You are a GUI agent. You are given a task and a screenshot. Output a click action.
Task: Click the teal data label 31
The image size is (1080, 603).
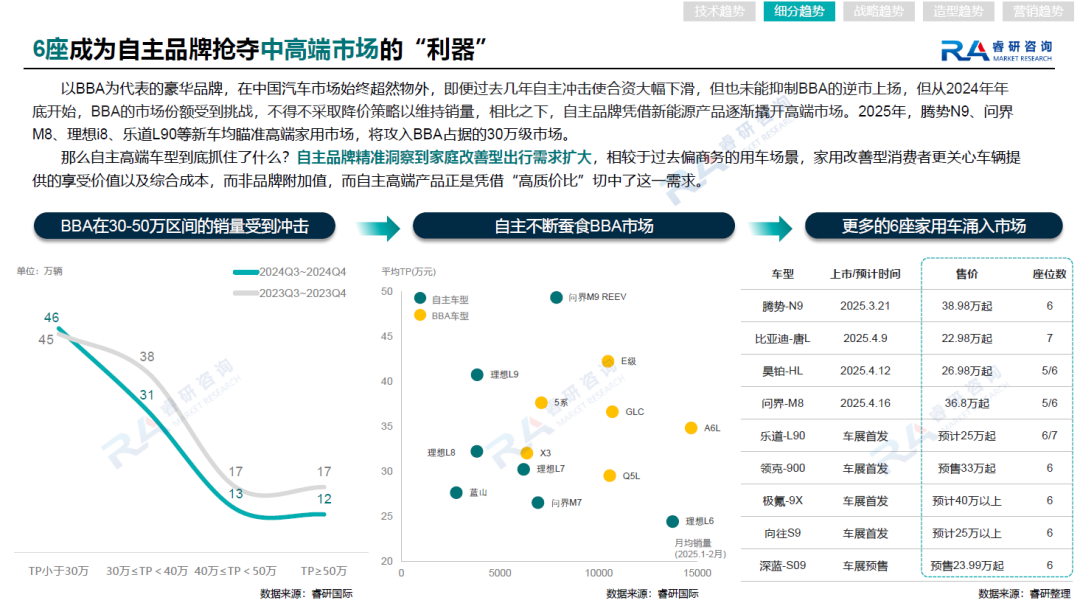coord(147,395)
